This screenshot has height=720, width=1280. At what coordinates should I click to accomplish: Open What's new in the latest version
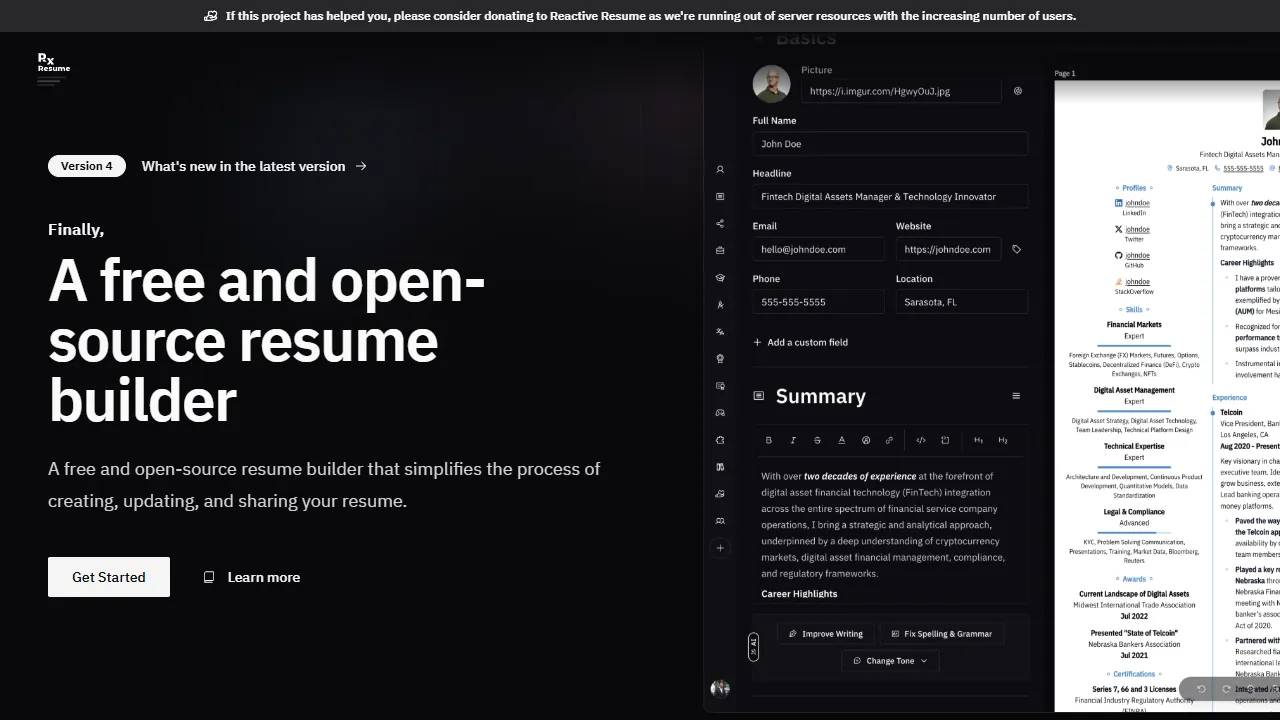tap(254, 166)
